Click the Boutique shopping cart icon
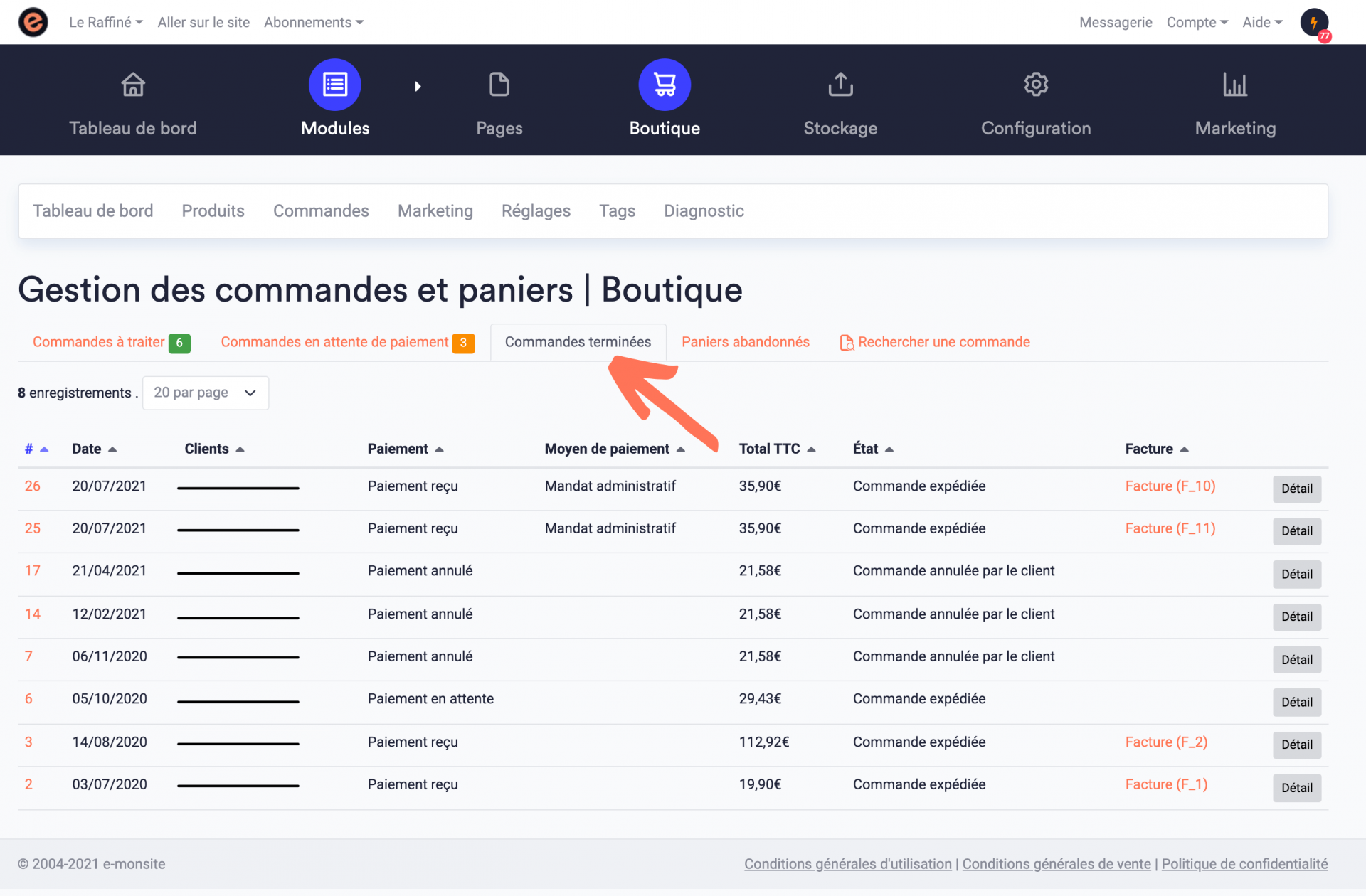Image resolution: width=1366 pixels, height=896 pixels. (665, 85)
